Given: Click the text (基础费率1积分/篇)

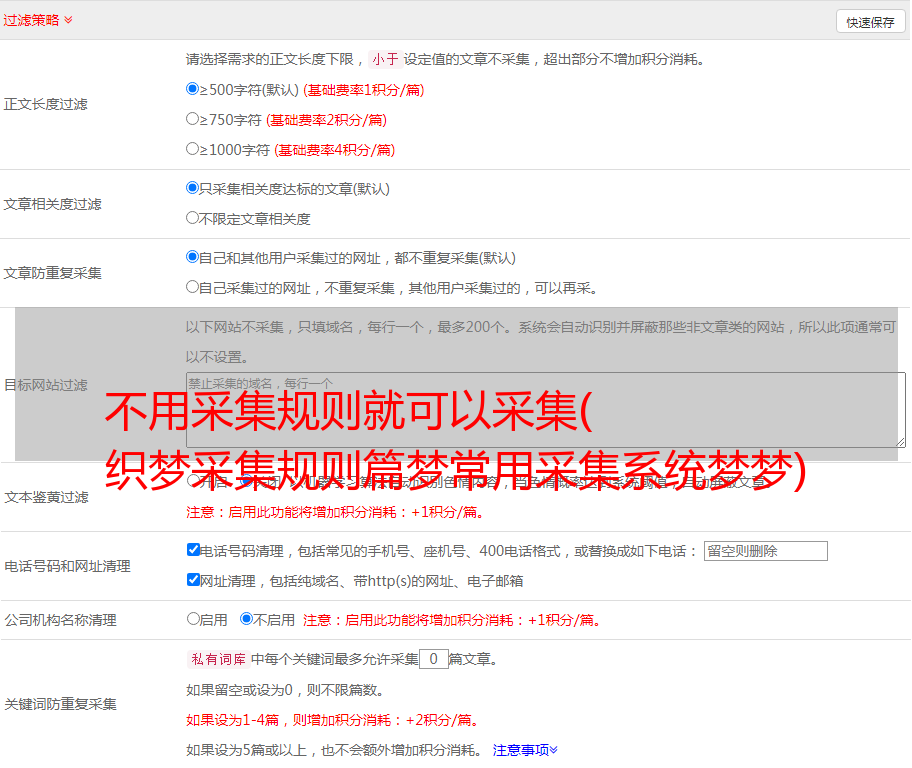Looking at the screenshot, I should click(364, 90).
